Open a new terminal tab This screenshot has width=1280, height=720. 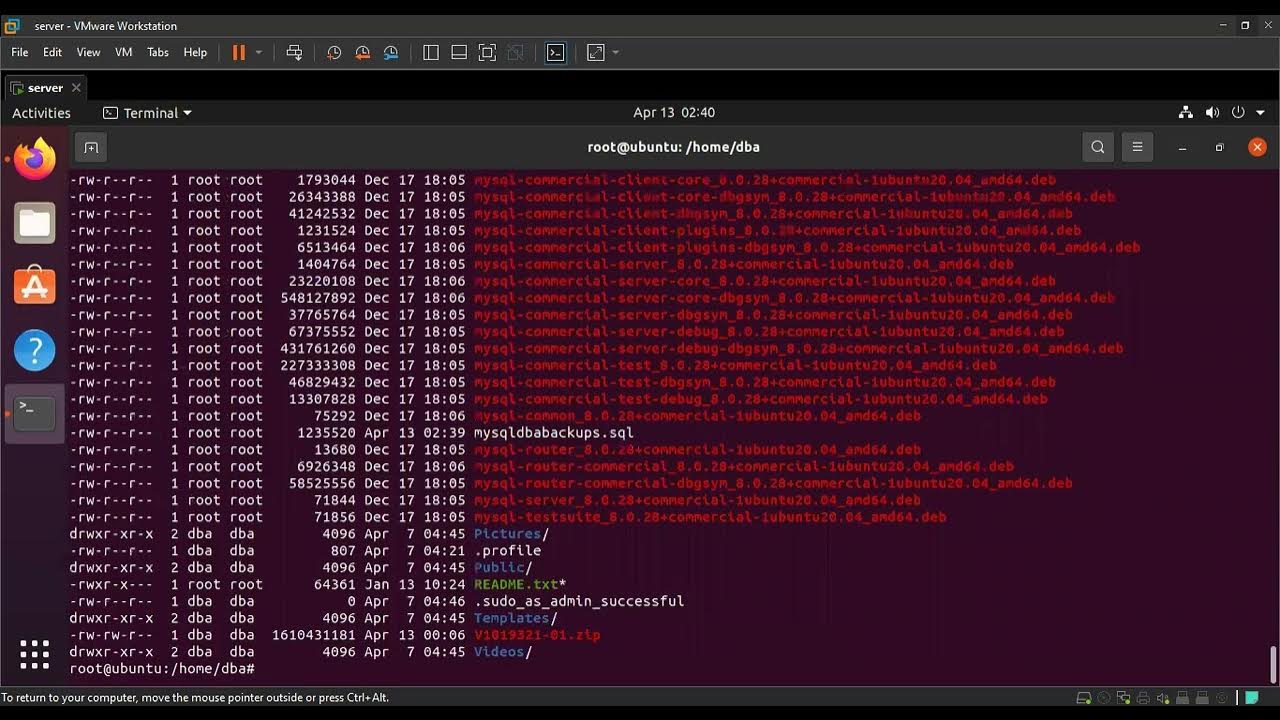(91, 147)
